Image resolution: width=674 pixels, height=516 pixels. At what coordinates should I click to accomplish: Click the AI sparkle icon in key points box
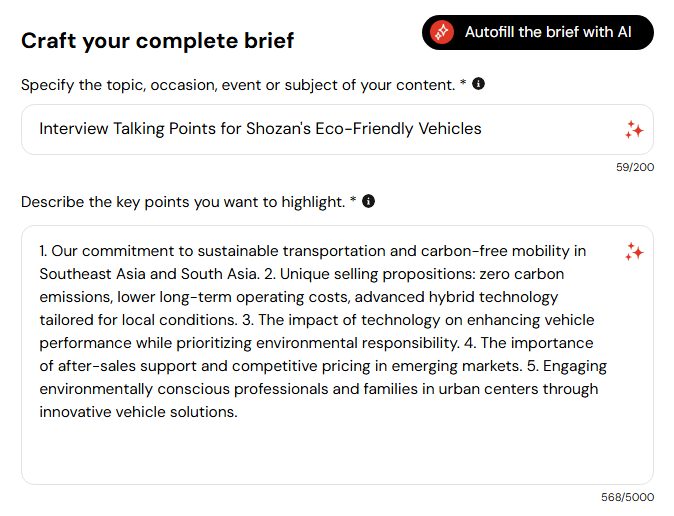(x=634, y=252)
